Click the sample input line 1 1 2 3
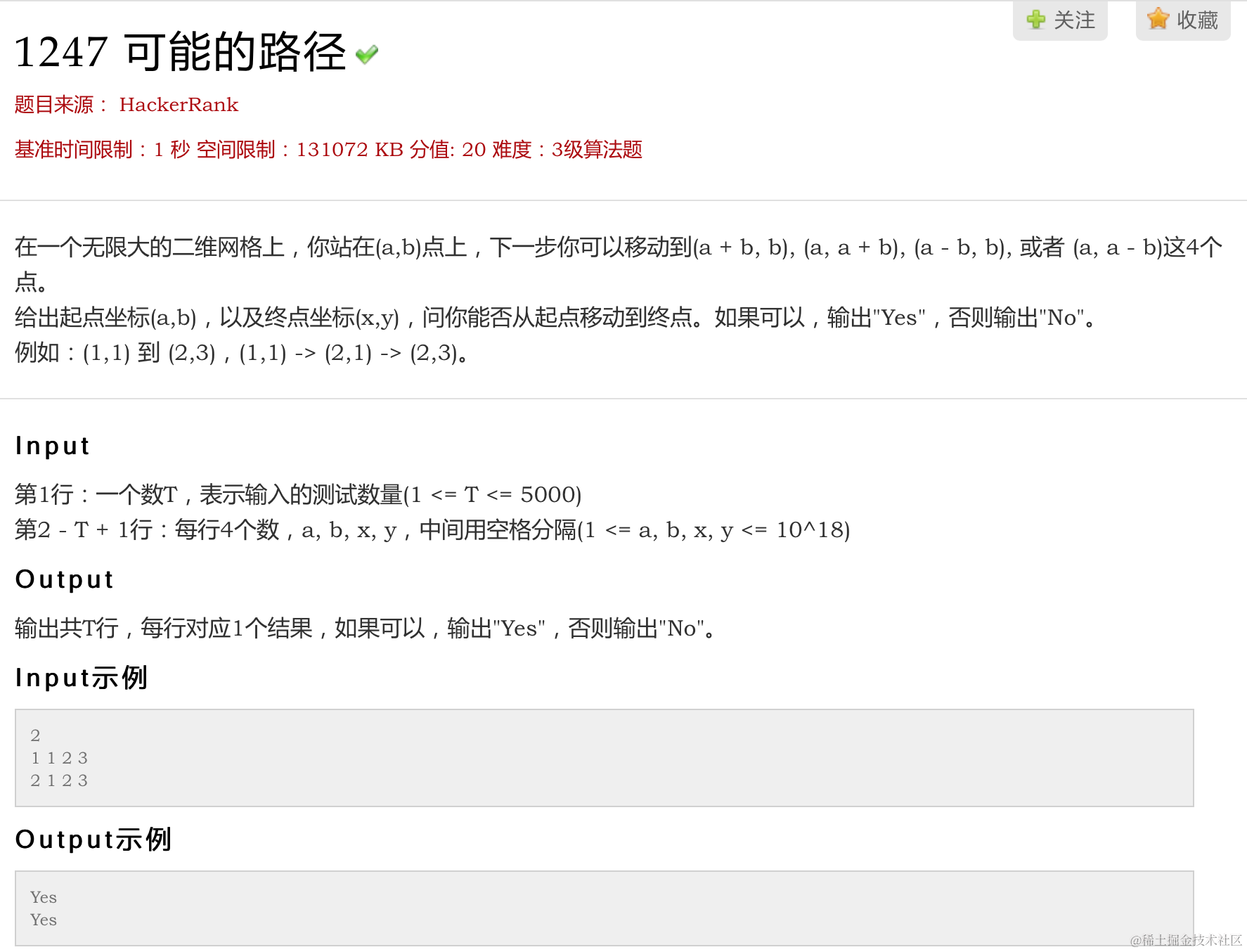This screenshot has height=952, width=1247. (x=59, y=758)
